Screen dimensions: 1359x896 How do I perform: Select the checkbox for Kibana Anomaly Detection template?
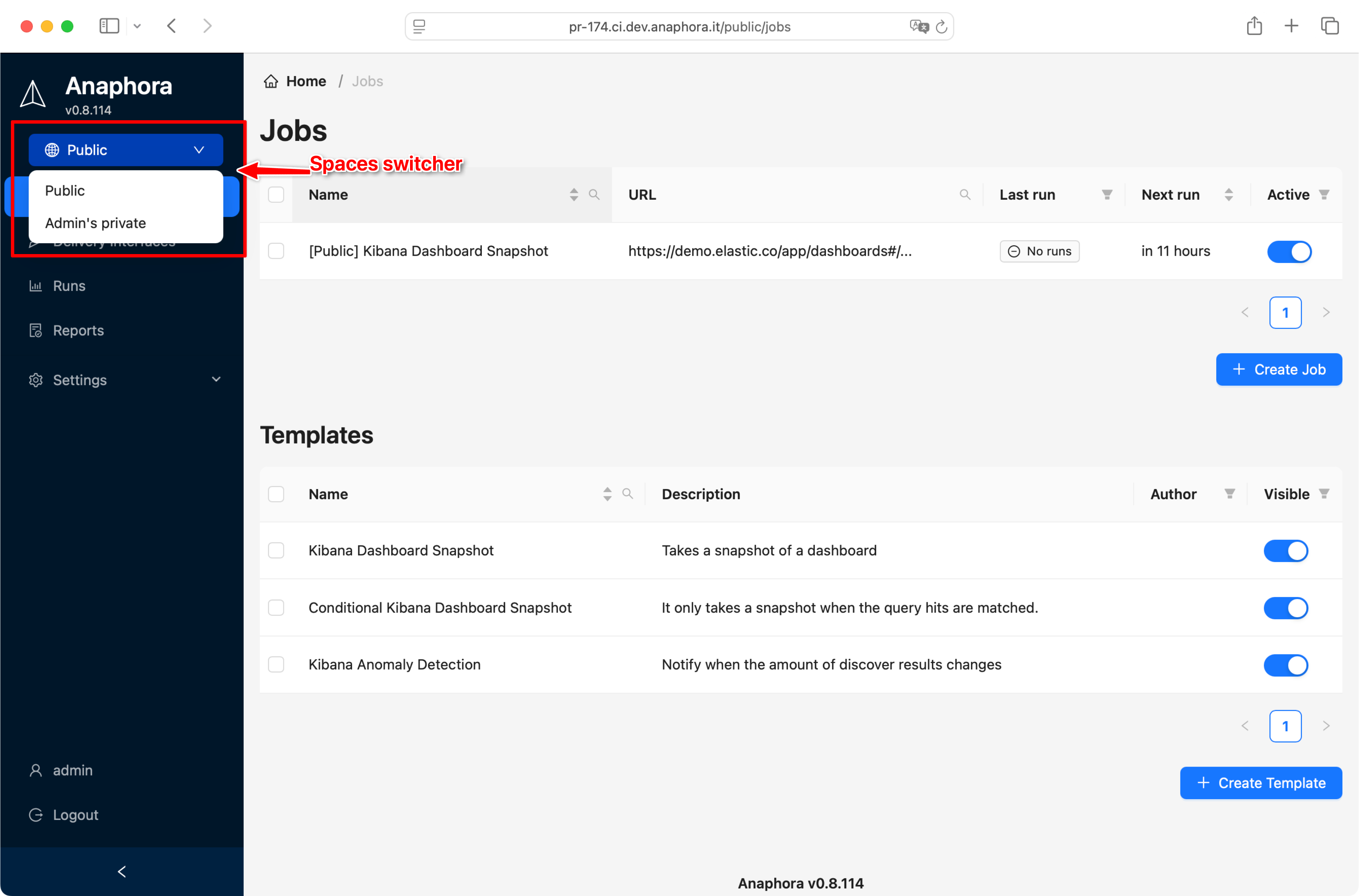pyautogui.click(x=277, y=664)
